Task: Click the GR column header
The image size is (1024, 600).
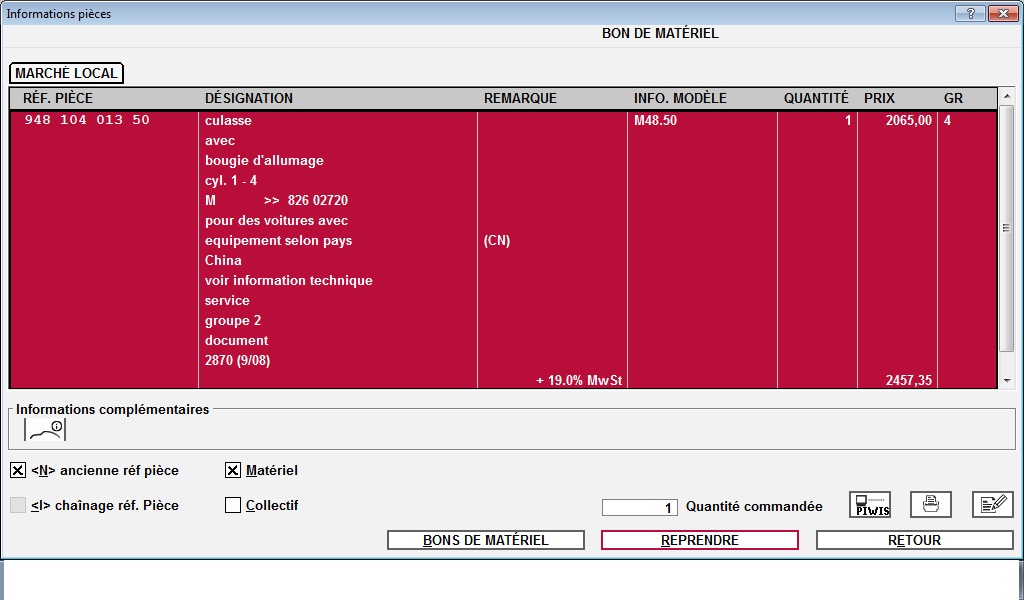Action: [x=953, y=98]
